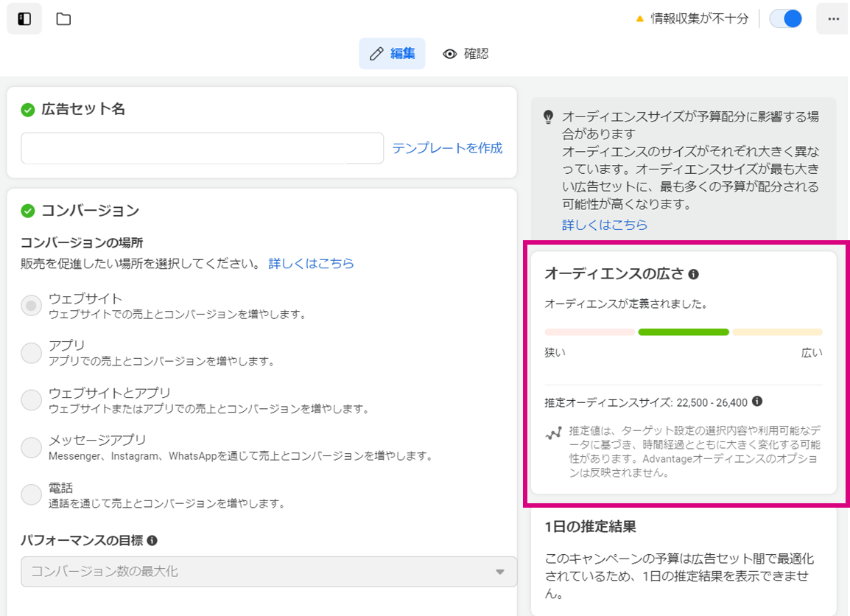Switch to the 確認 tab
The height and width of the screenshot is (616, 850).
pos(466,54)
